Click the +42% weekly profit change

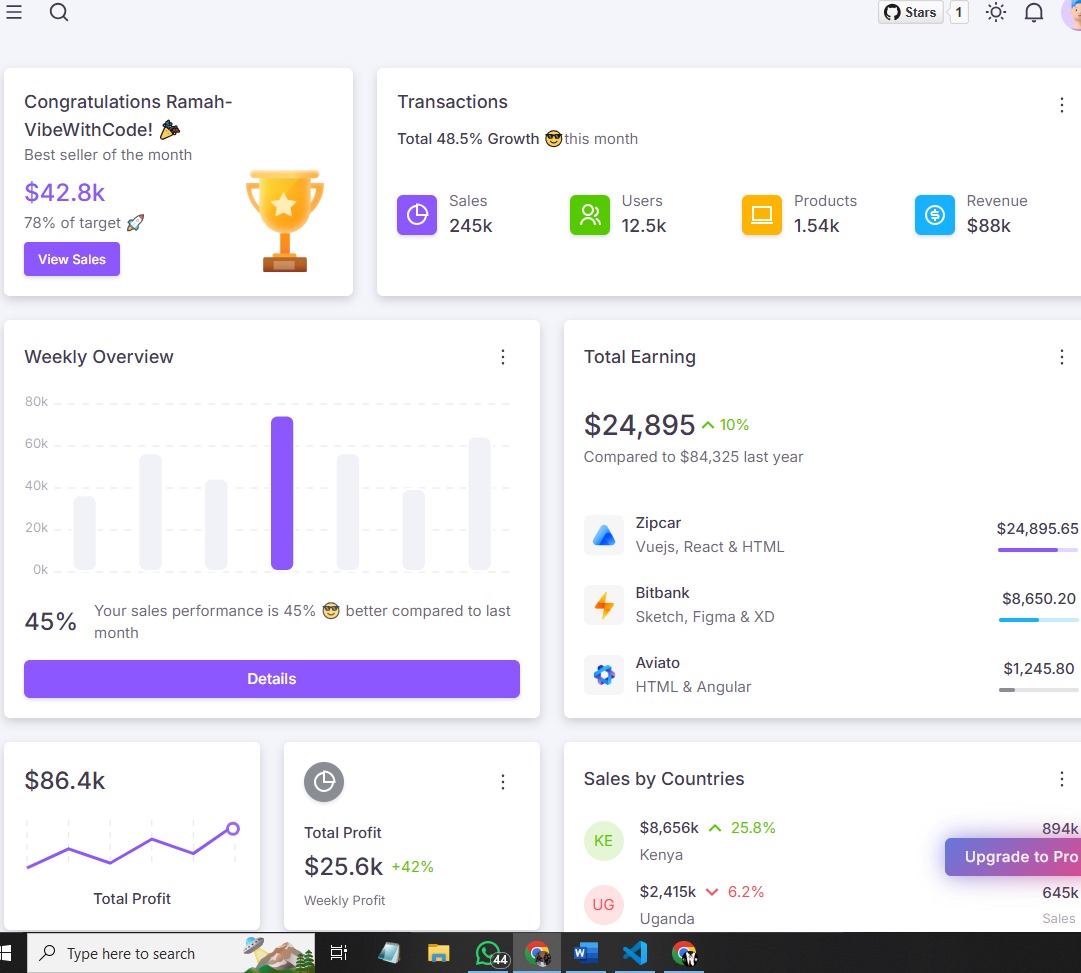pos(412,867)
